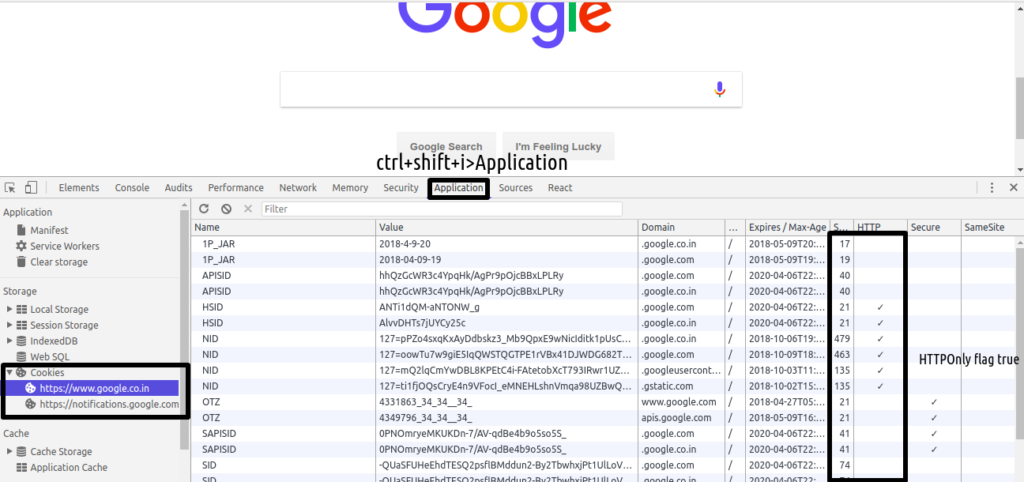Select the NID cookie for .googleusercontent domain
The image size is (1024, 482).
[x=603, y=370]
